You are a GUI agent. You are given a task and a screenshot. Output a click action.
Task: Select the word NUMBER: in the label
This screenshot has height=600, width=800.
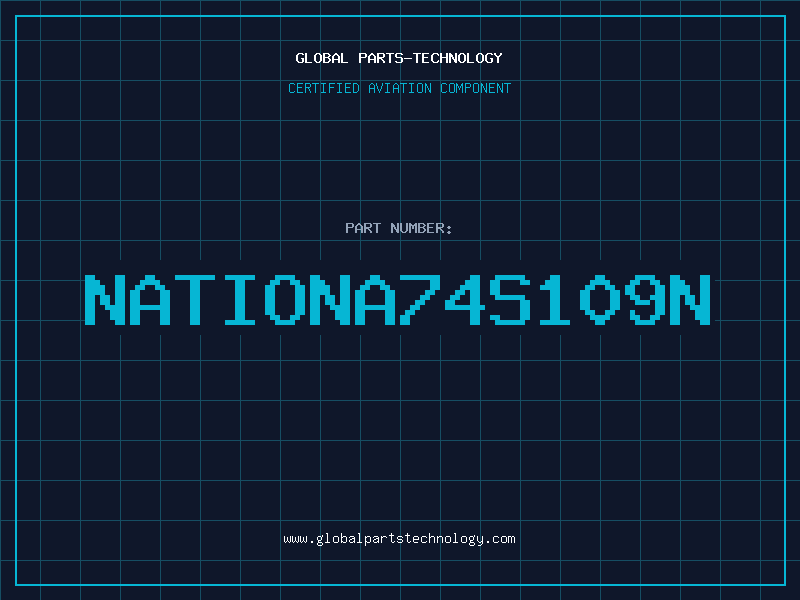pos(421,228)
